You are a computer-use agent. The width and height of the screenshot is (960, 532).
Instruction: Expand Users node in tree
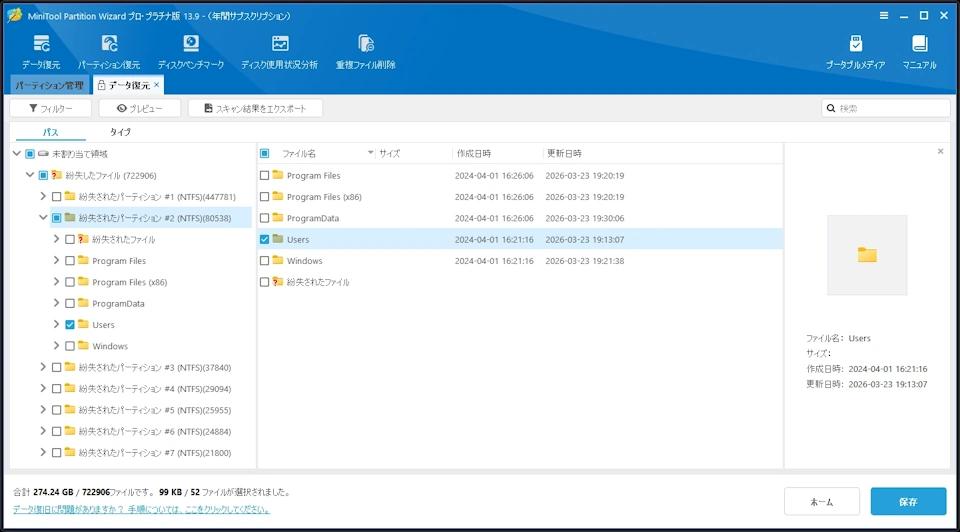point(56,324)
